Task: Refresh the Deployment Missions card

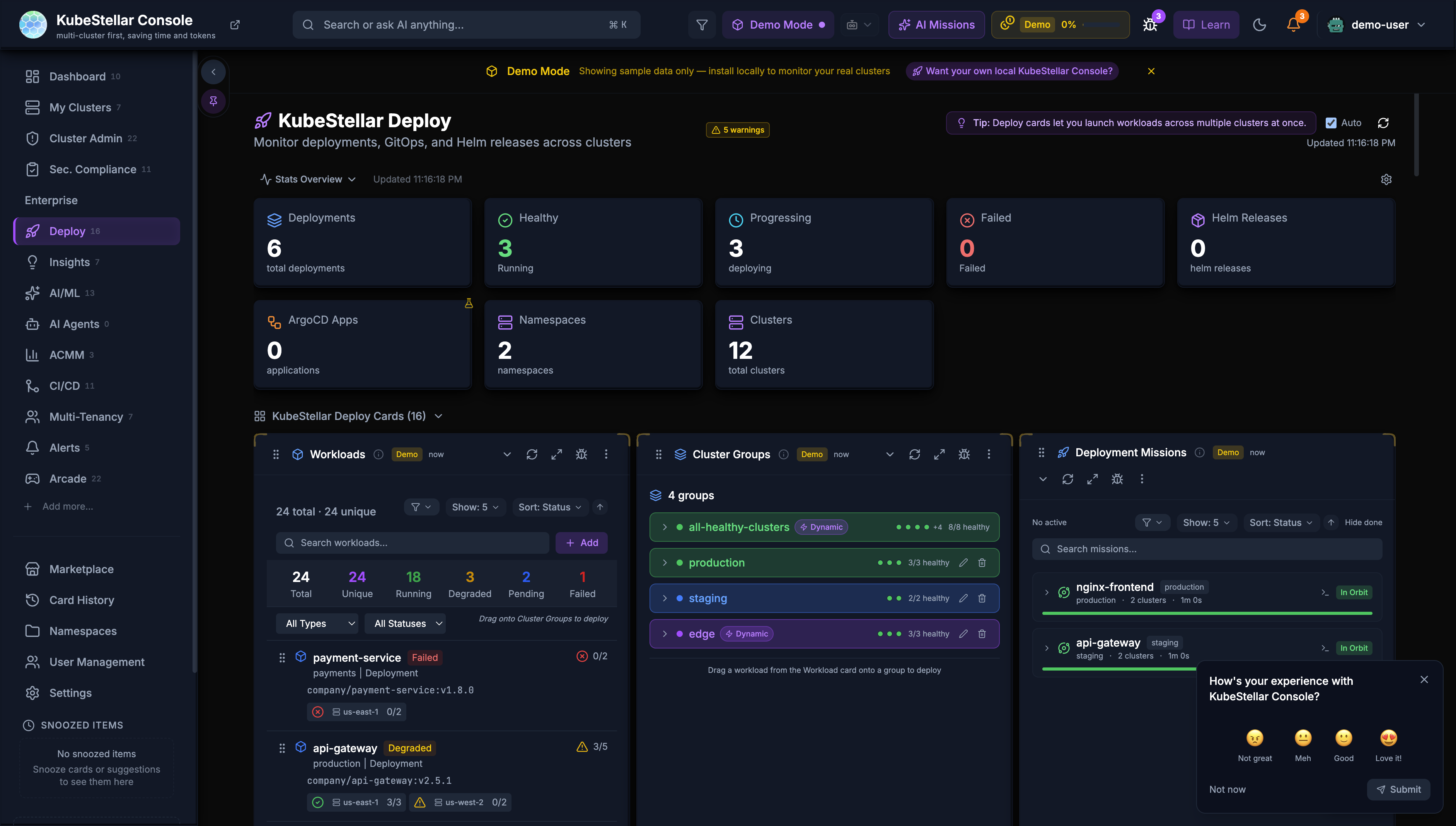Action: click(x=1067, y=480)
